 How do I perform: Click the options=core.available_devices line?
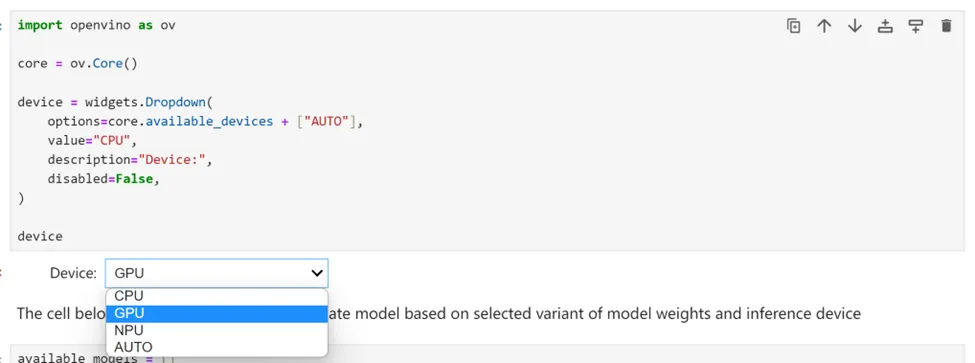(x=205, y=121)
